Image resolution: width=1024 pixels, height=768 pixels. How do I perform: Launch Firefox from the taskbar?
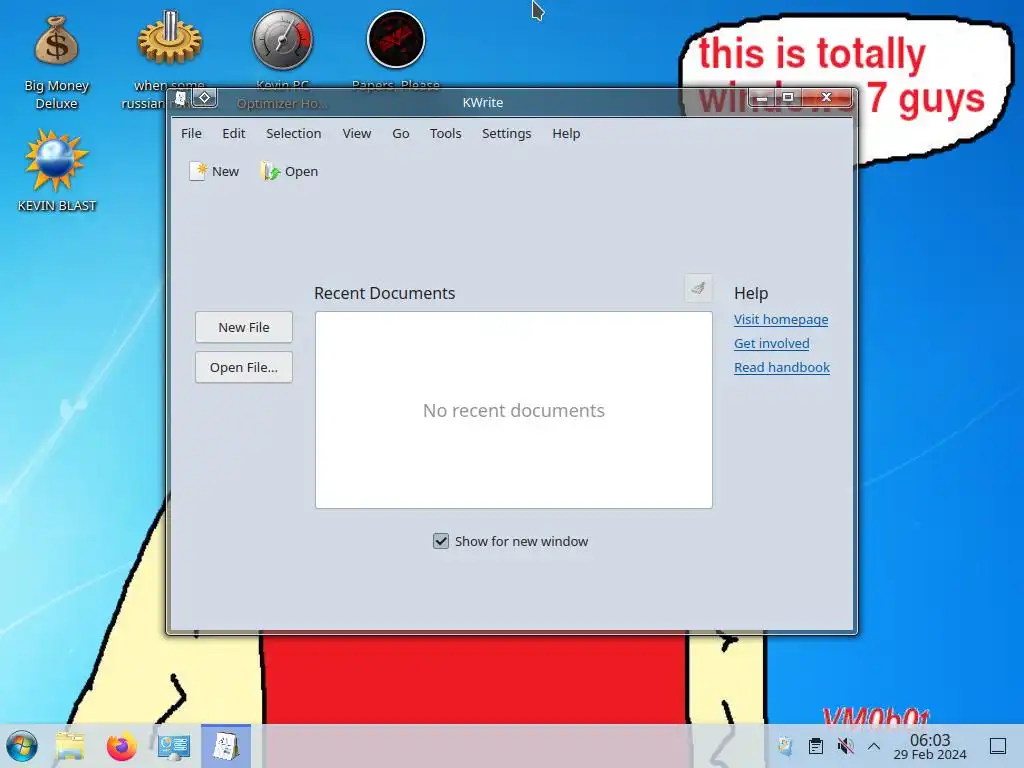[121, 746]
